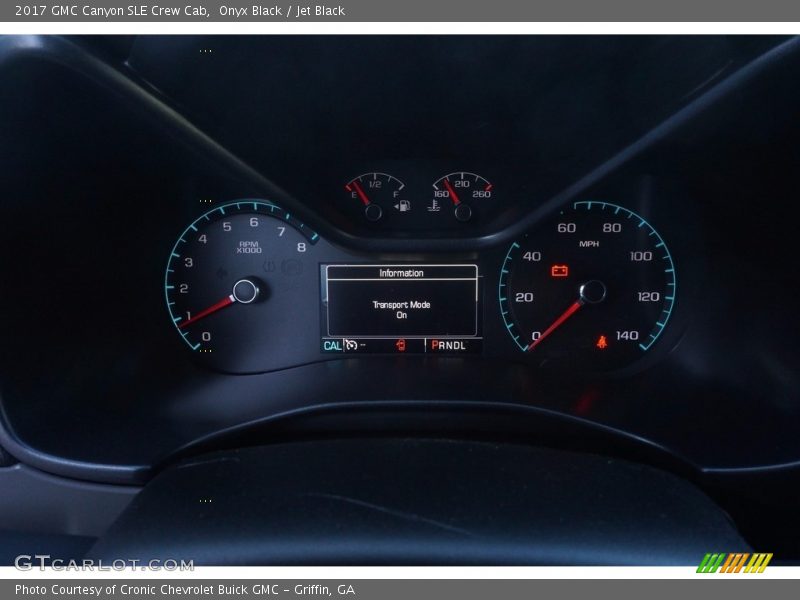The width and height of the screenshot is (800, 600).
Task: Click the 6 on the tachometer
Action: (254, 222)
